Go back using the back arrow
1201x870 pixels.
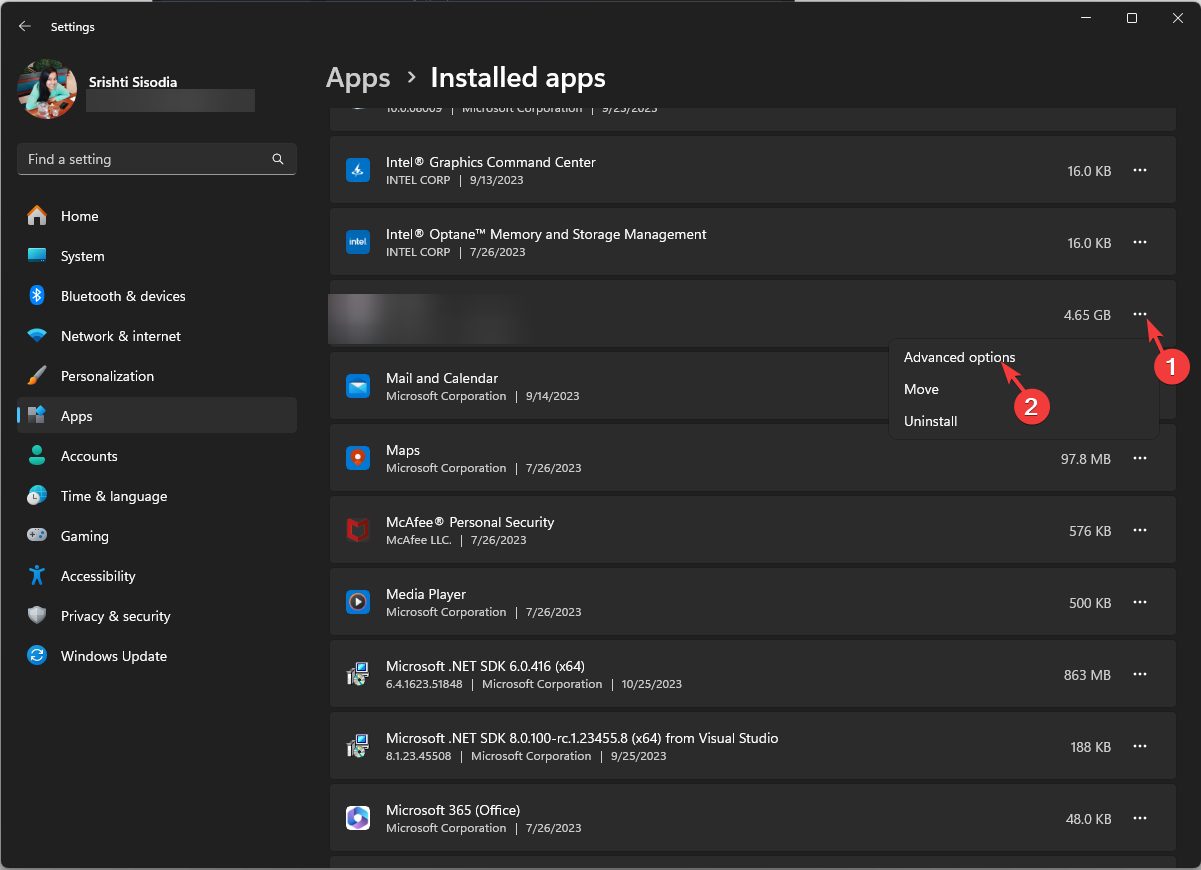pyautogui.click(x=25, y=27)
